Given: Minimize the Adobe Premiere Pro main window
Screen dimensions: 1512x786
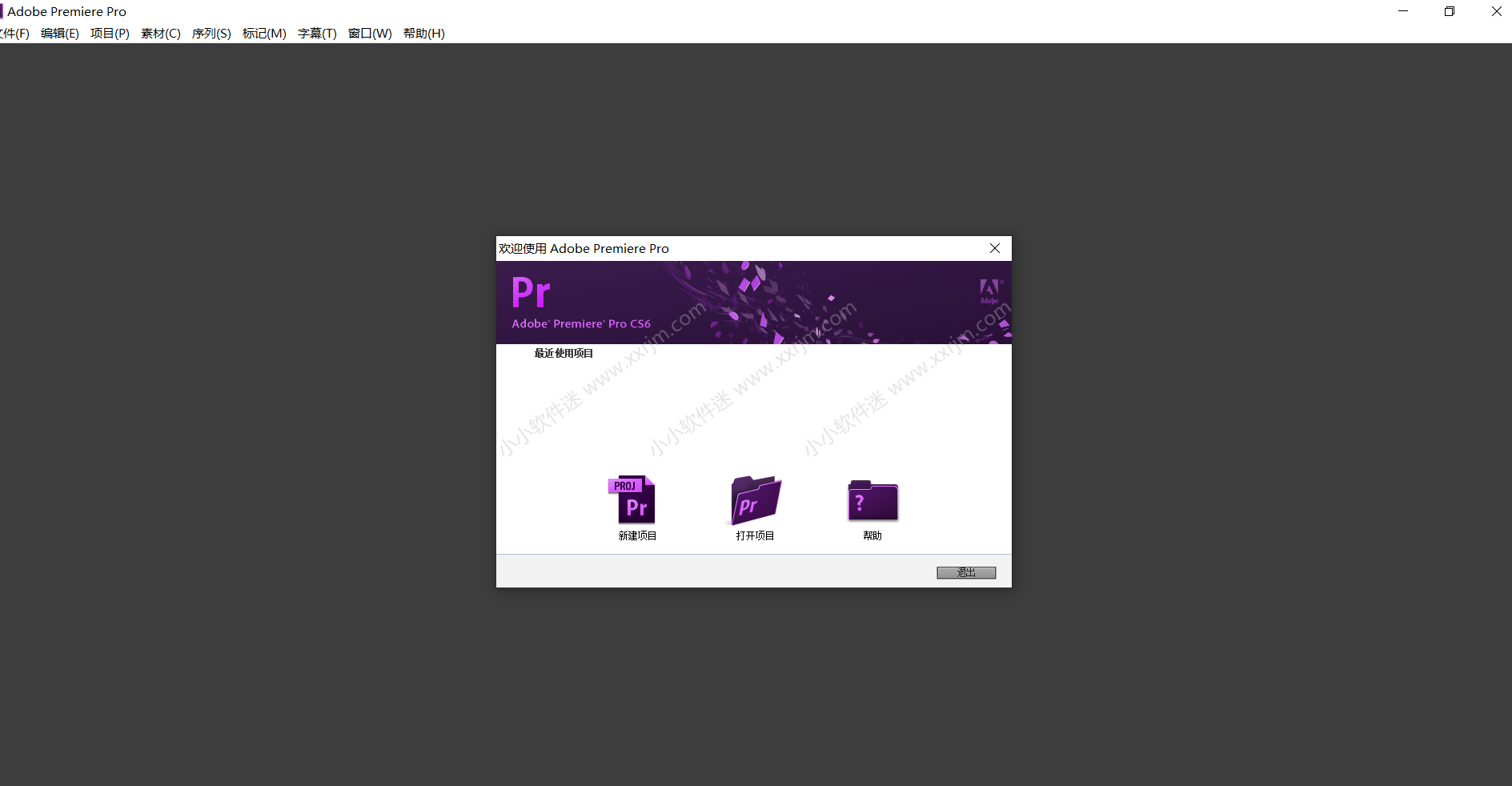Looking at the screenshot, I should (1403, 11).
